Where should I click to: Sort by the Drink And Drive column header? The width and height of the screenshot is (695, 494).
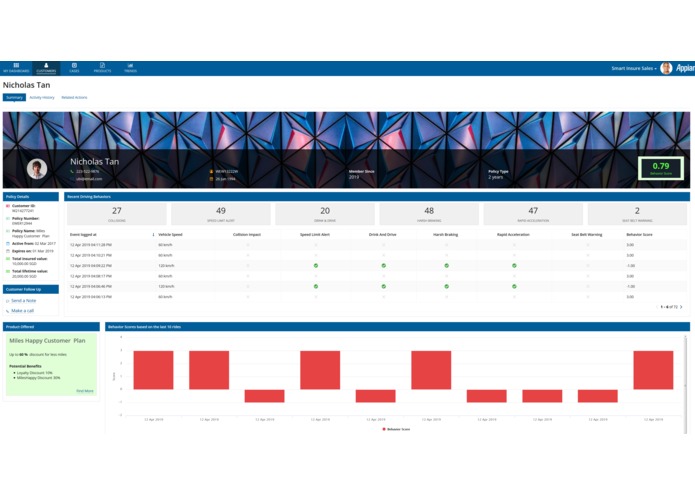coord(383,235)
